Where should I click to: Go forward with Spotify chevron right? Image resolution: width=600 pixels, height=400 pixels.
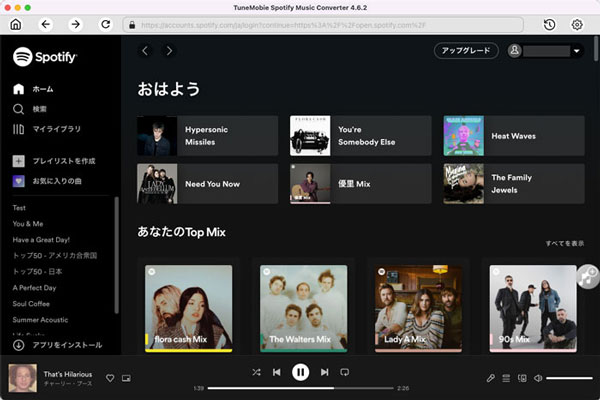pyautogui.click(x=169, y=51)
